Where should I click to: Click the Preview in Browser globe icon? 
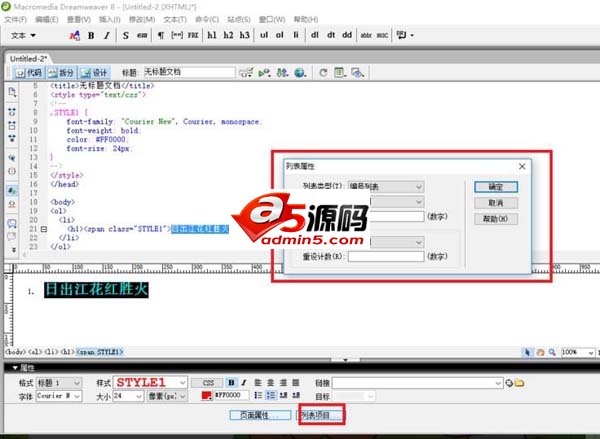click(x=300, y=72)
